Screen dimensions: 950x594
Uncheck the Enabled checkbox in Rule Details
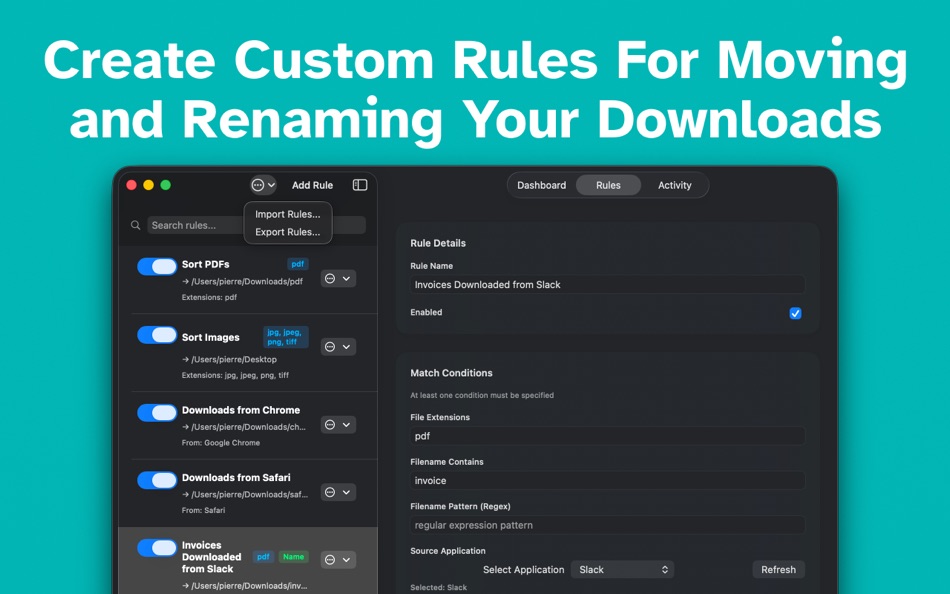click(x=795, y=313)
